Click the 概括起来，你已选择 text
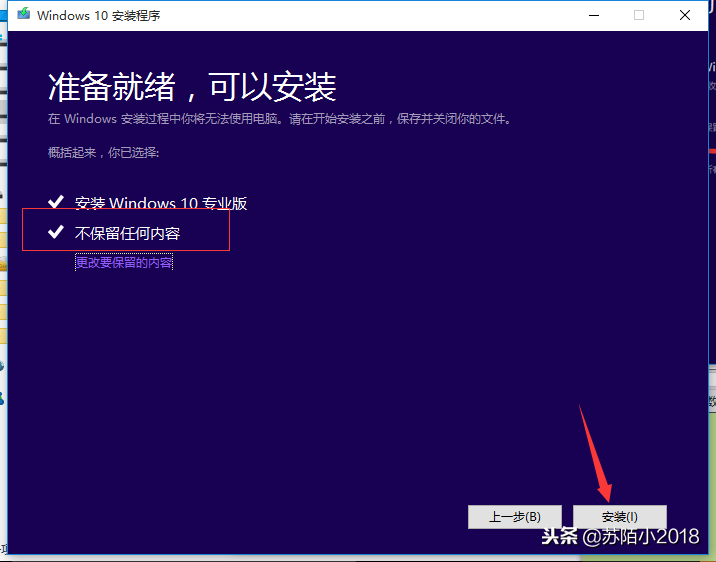 coord(103,152)
